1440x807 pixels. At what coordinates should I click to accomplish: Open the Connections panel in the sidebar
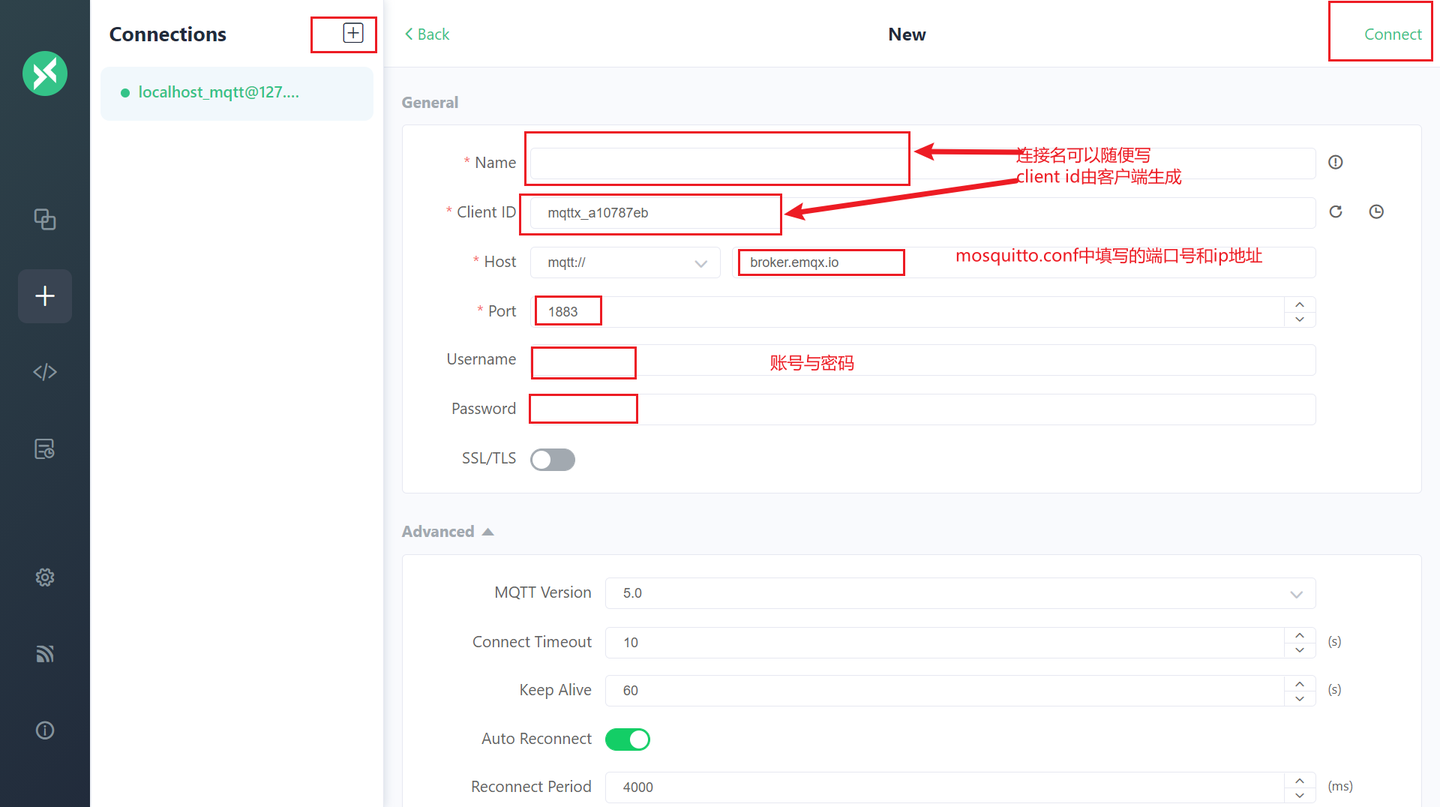pyautogui.click(x=44, y=219)
